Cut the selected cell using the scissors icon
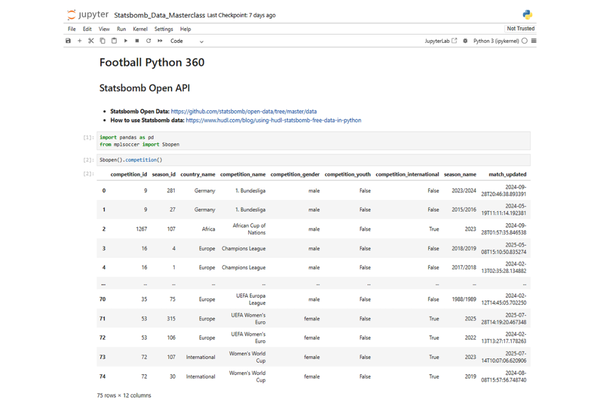Image resolution: width=600 pixels, height=411 pixels. click(91, 41)
